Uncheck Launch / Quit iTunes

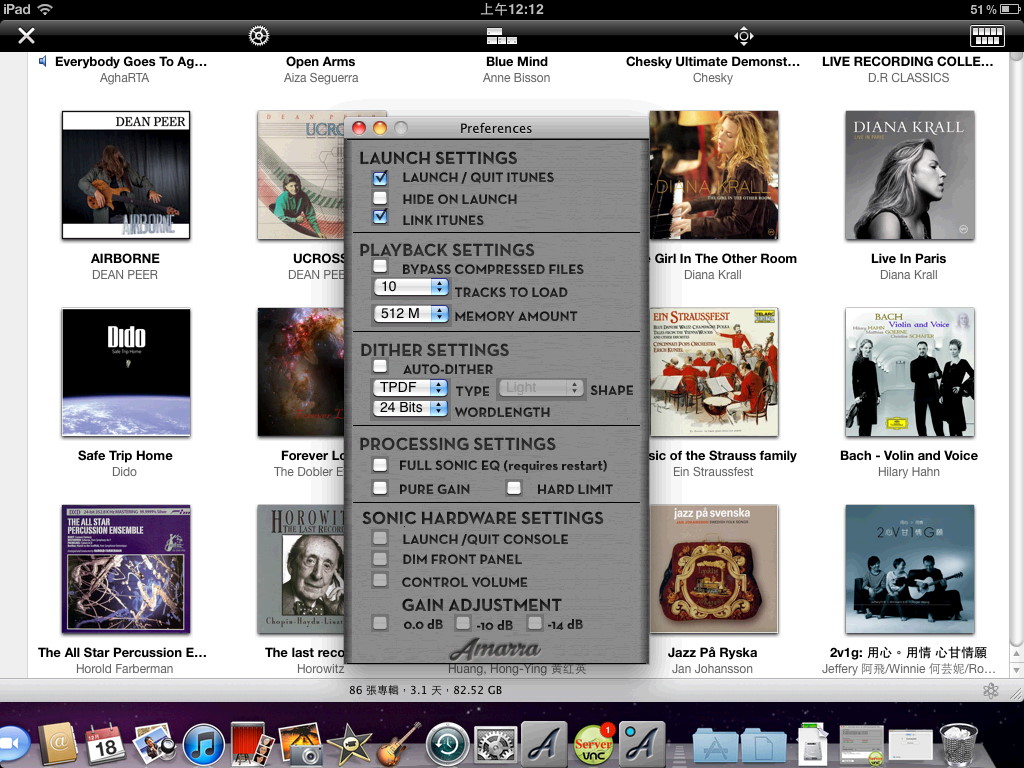click(379, 177)
